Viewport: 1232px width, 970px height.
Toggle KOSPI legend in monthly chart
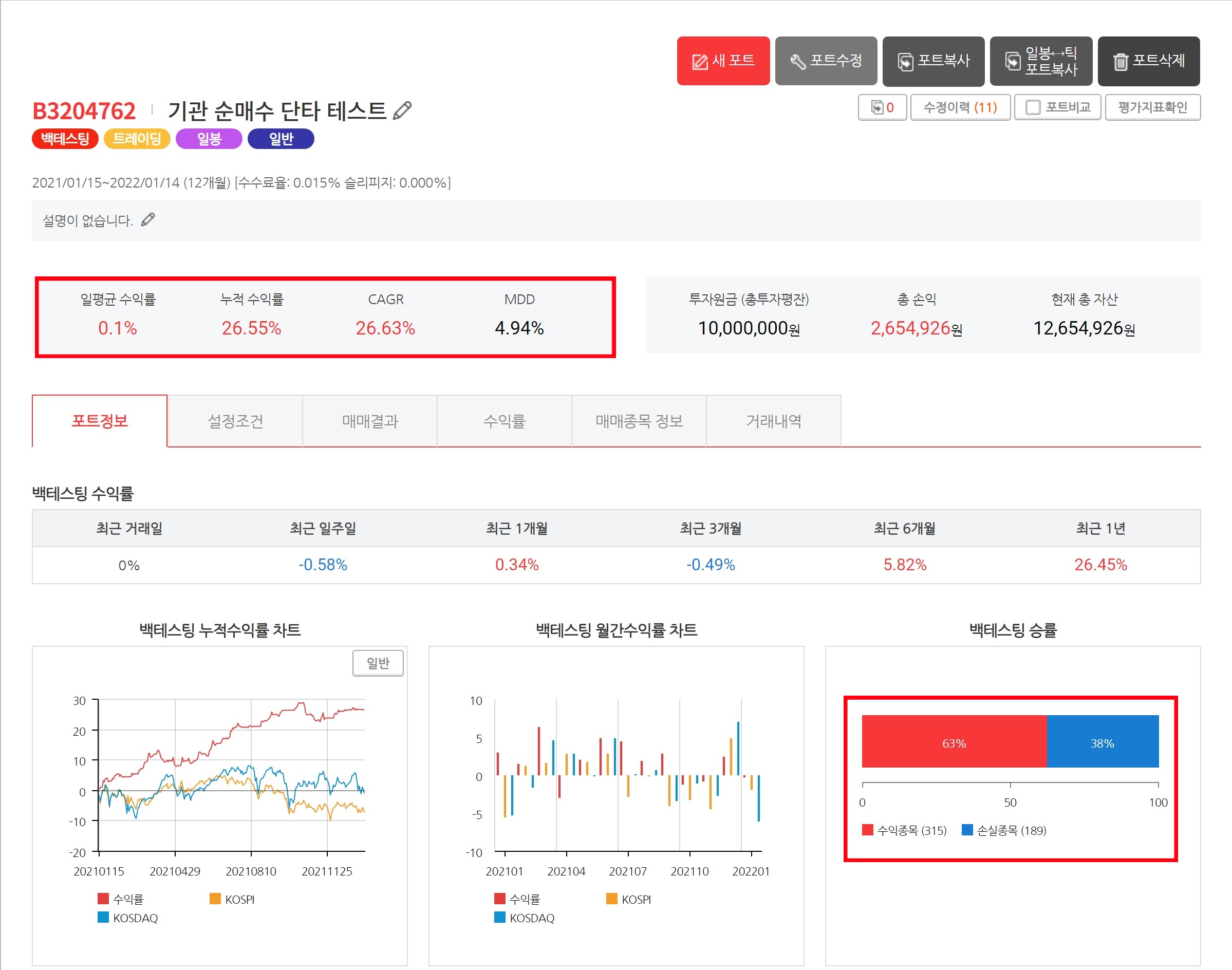click(628, 899)
